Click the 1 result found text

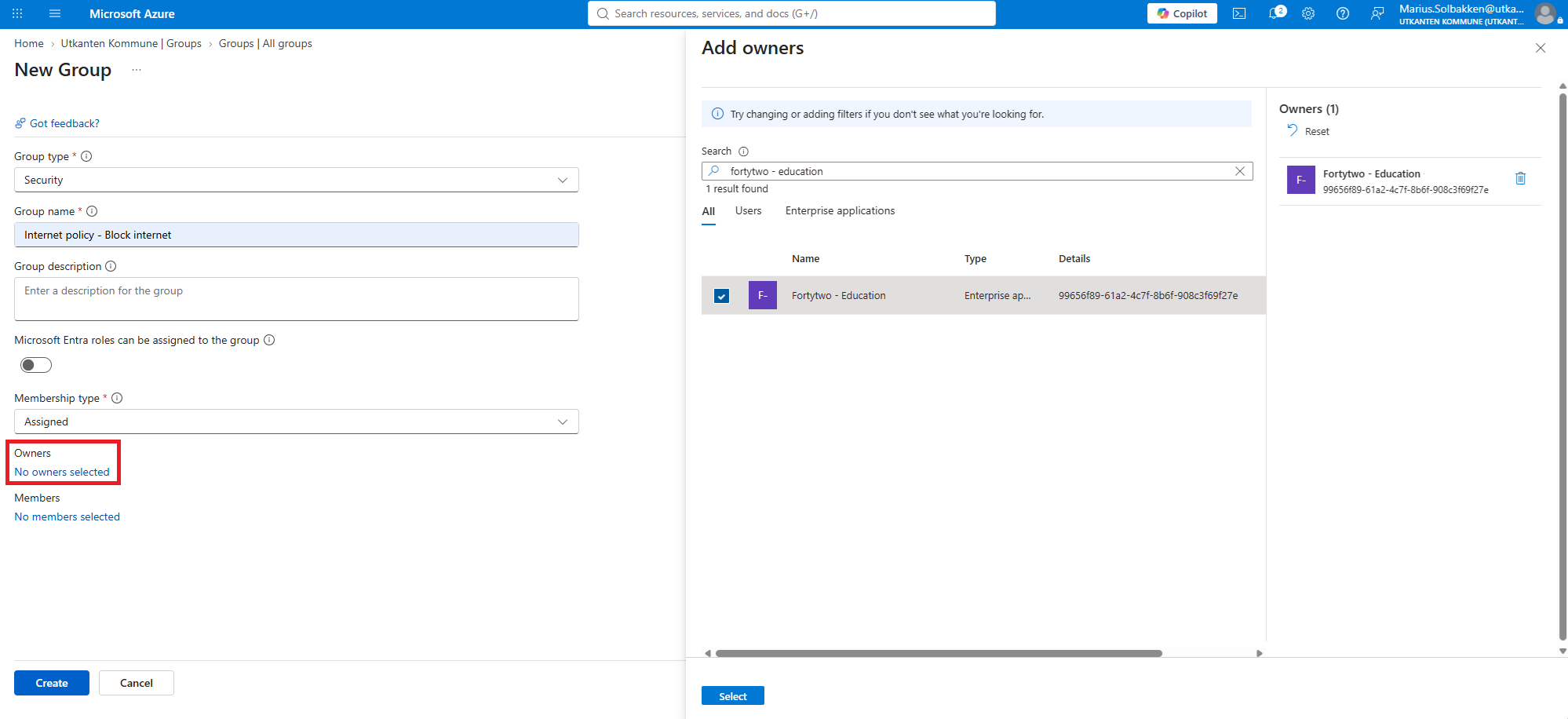(x=737, y=189)
